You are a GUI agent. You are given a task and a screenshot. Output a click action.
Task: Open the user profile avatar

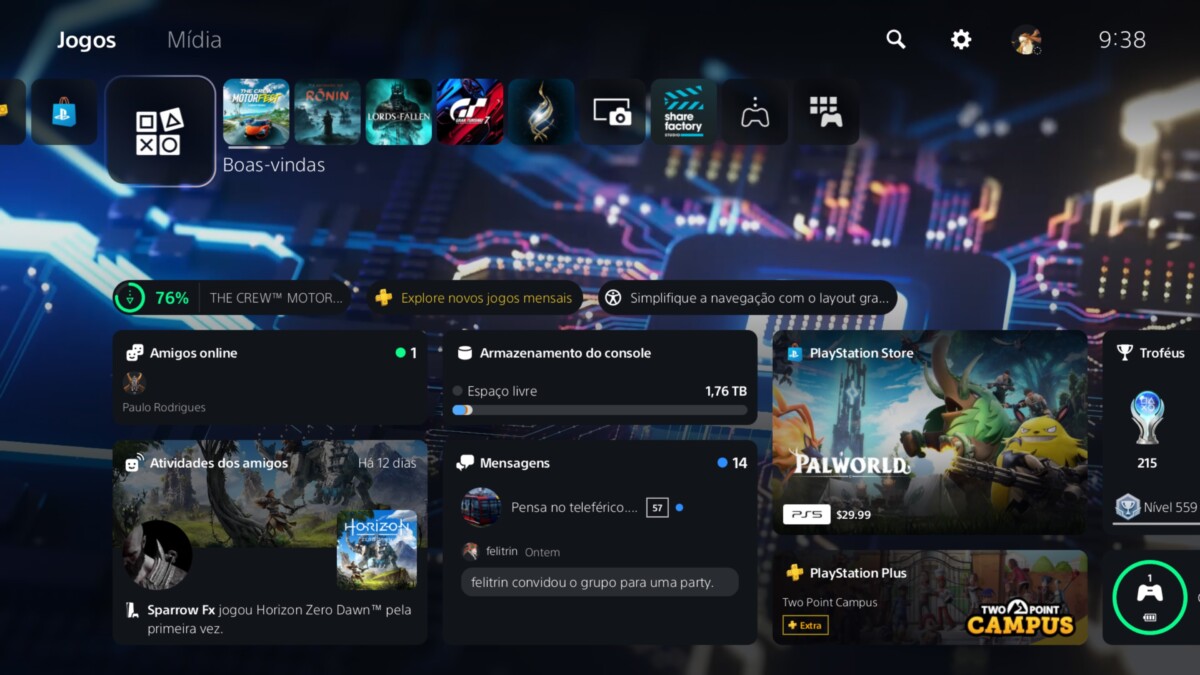[x=1025, y=40]
